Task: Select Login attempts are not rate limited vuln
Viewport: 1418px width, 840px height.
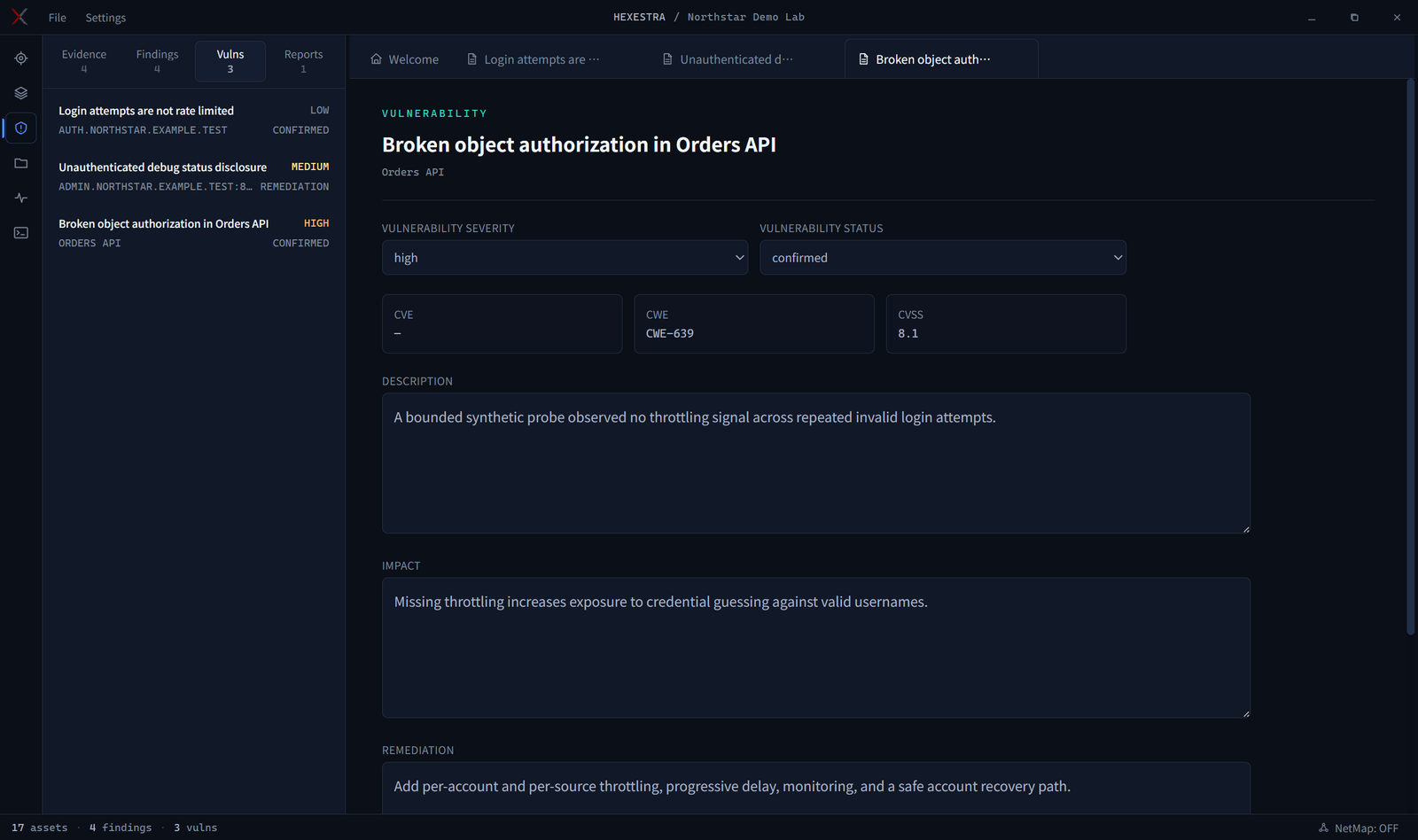Action: point(194,121)
